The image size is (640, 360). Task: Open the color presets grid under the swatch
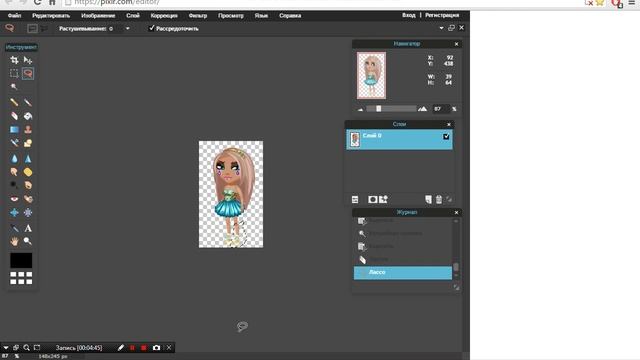21,278
